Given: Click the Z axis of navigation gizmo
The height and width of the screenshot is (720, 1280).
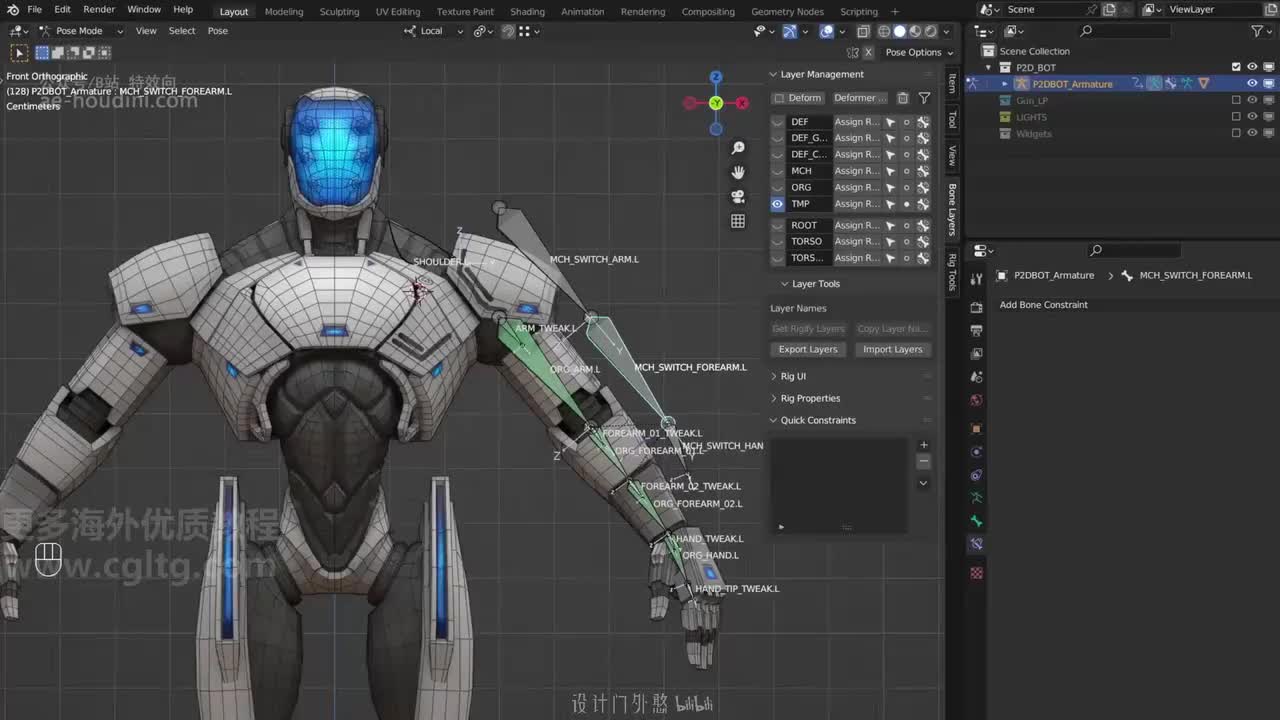Looking at the screenshot, I should (716, 77).
